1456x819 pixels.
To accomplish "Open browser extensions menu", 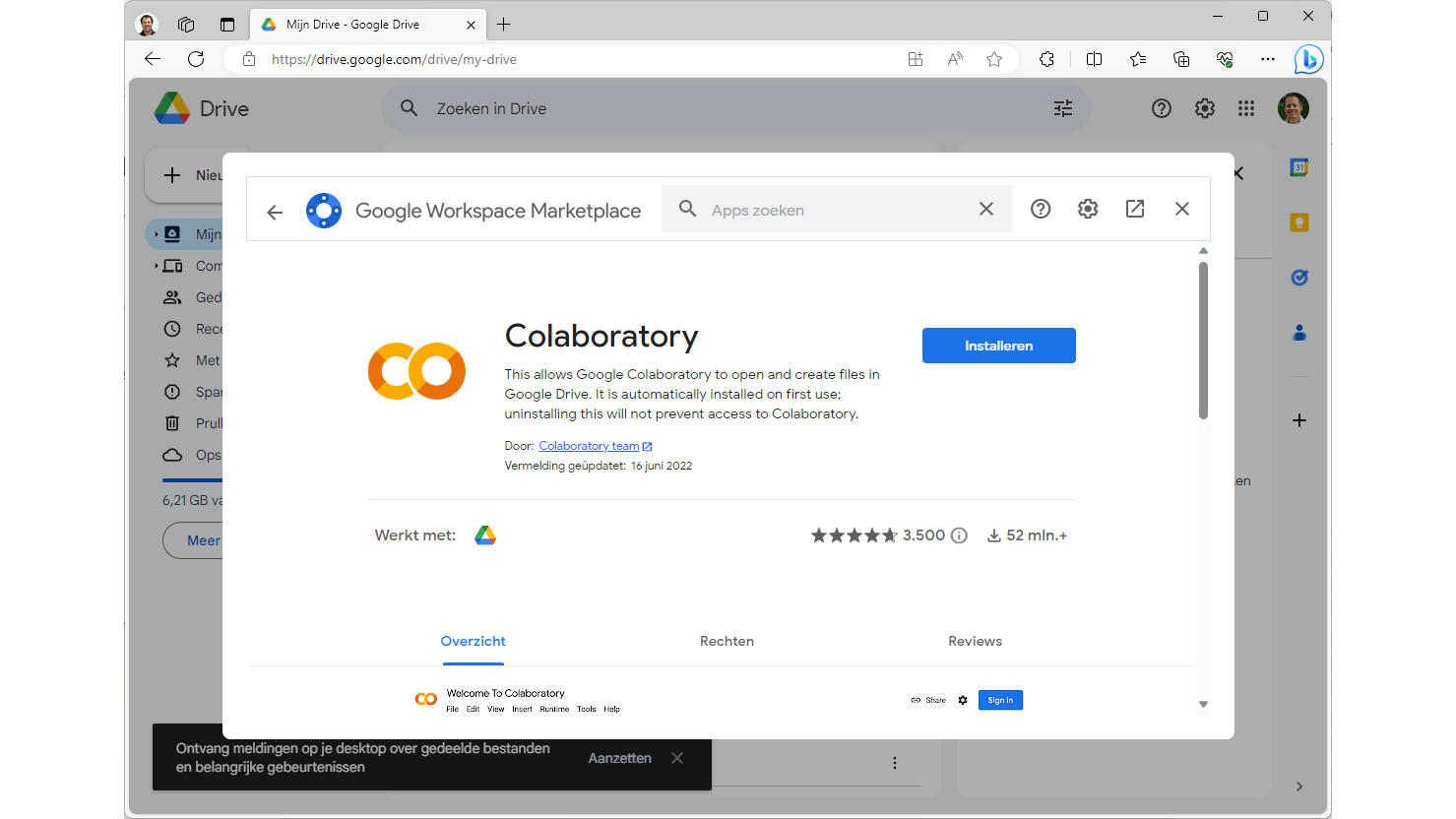I will click(x=1046, y=59).
